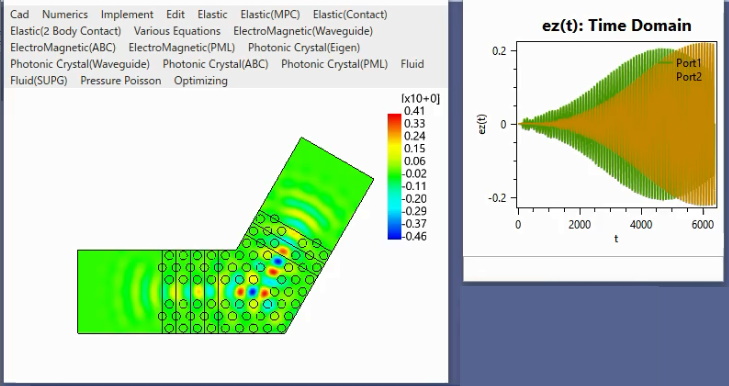Click the t horizontal axis label

tap(616, 239)
